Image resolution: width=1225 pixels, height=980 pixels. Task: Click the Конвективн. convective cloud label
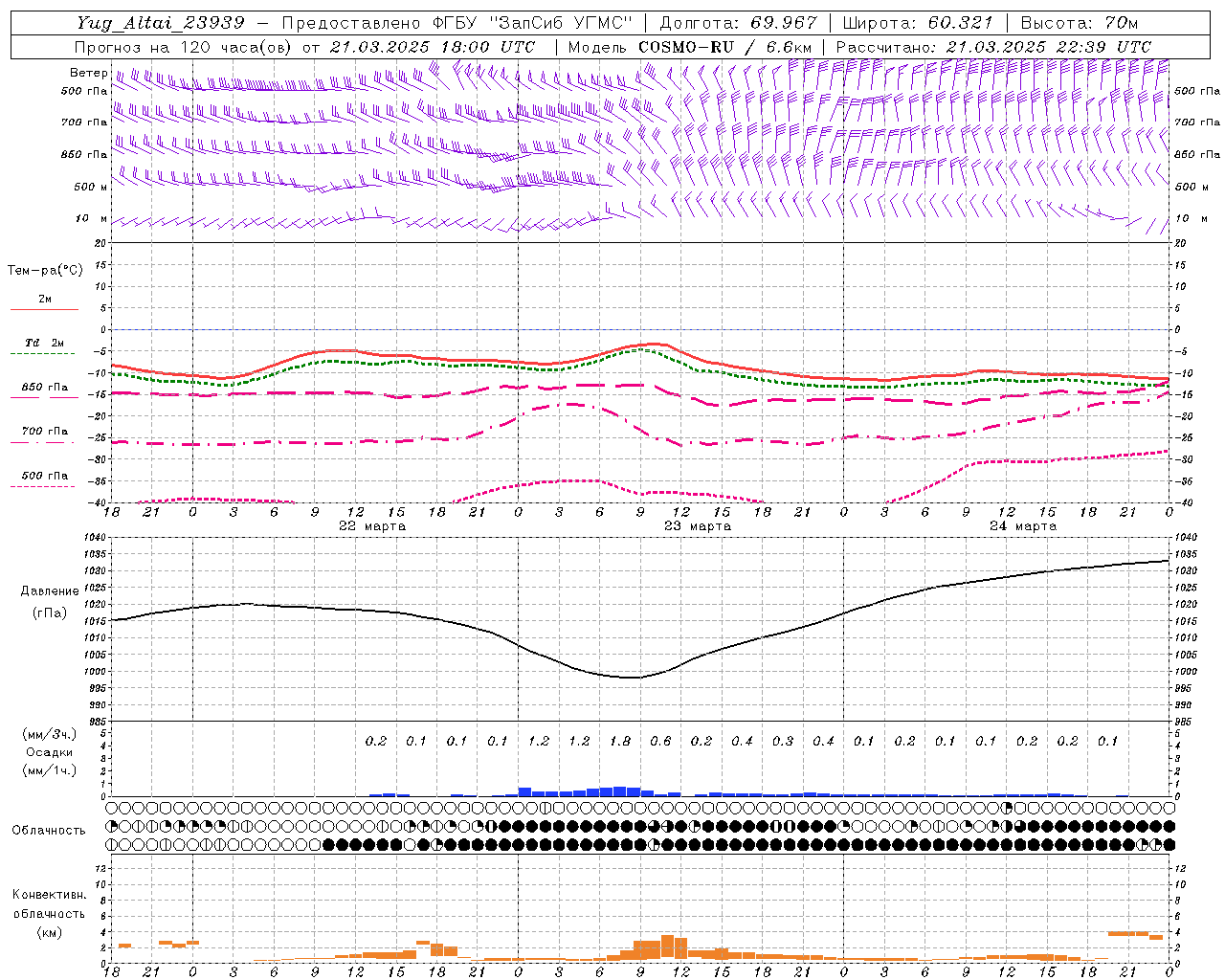[49, 895]
